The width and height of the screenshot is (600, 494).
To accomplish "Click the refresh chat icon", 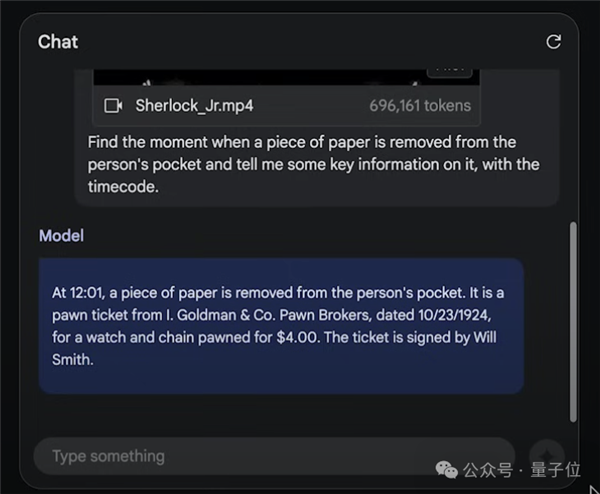I will 553,41.
